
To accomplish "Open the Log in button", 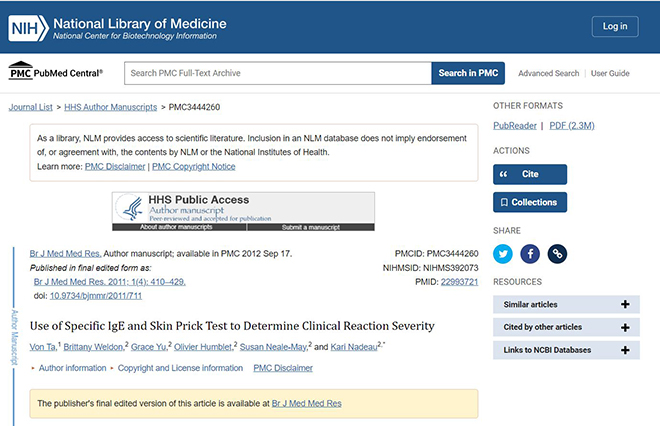I will tap(615, 27).
